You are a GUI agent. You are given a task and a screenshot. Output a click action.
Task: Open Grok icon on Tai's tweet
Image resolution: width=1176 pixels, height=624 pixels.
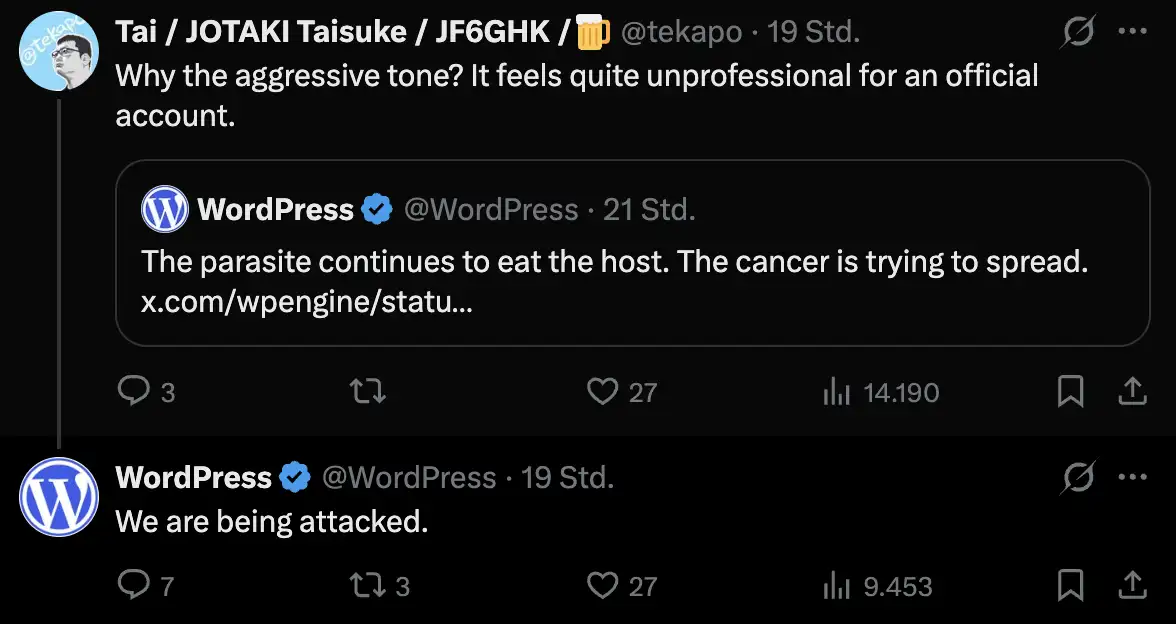(x=1078, y=33)
